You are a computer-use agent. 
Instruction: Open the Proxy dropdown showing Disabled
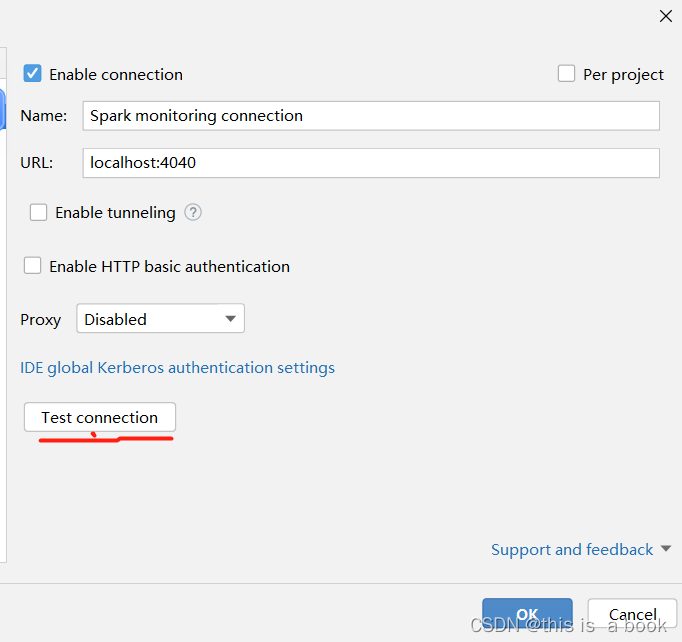pyautogui.click(x=160, y=319)
